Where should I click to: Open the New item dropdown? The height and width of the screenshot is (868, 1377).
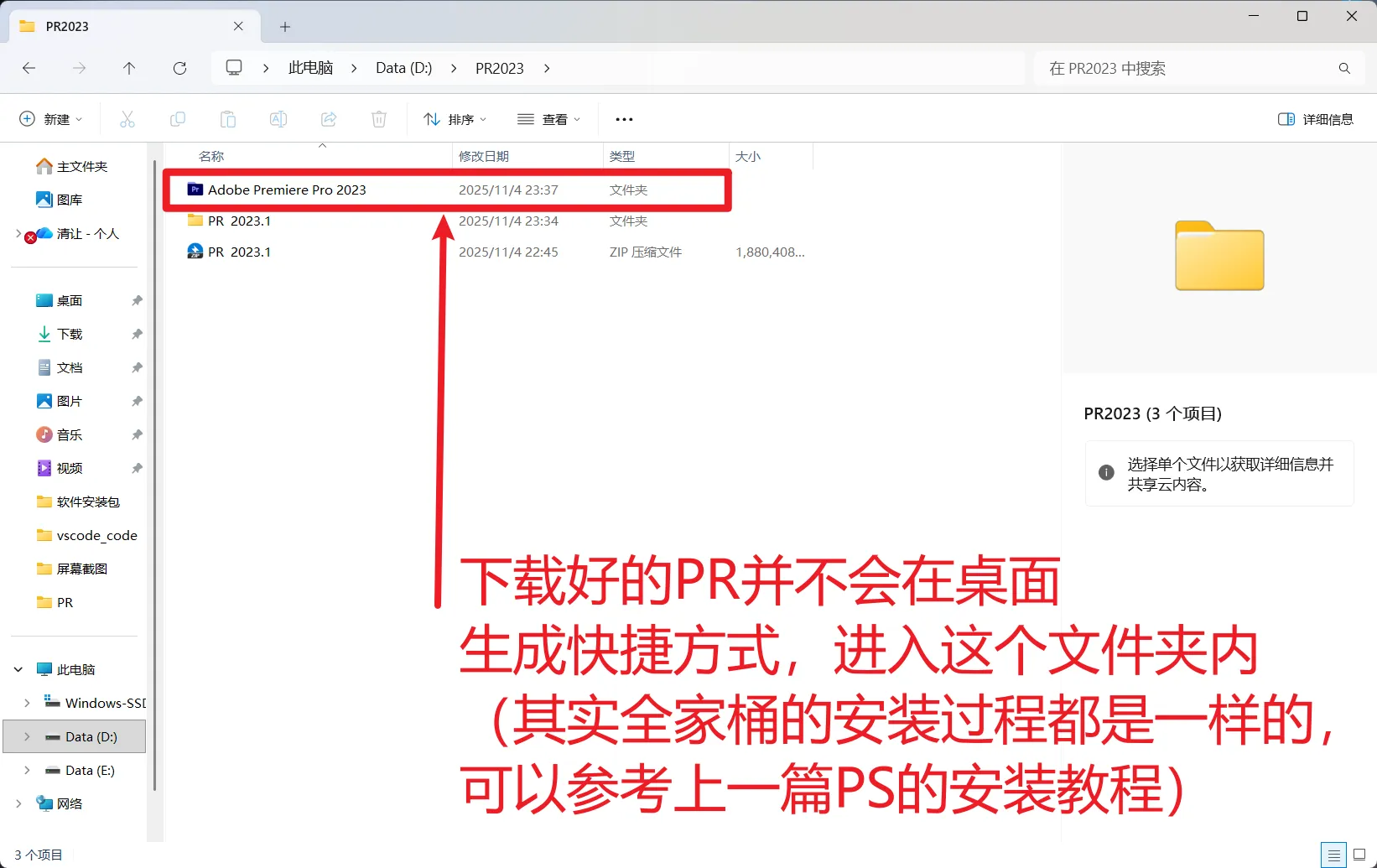[51, 119]
